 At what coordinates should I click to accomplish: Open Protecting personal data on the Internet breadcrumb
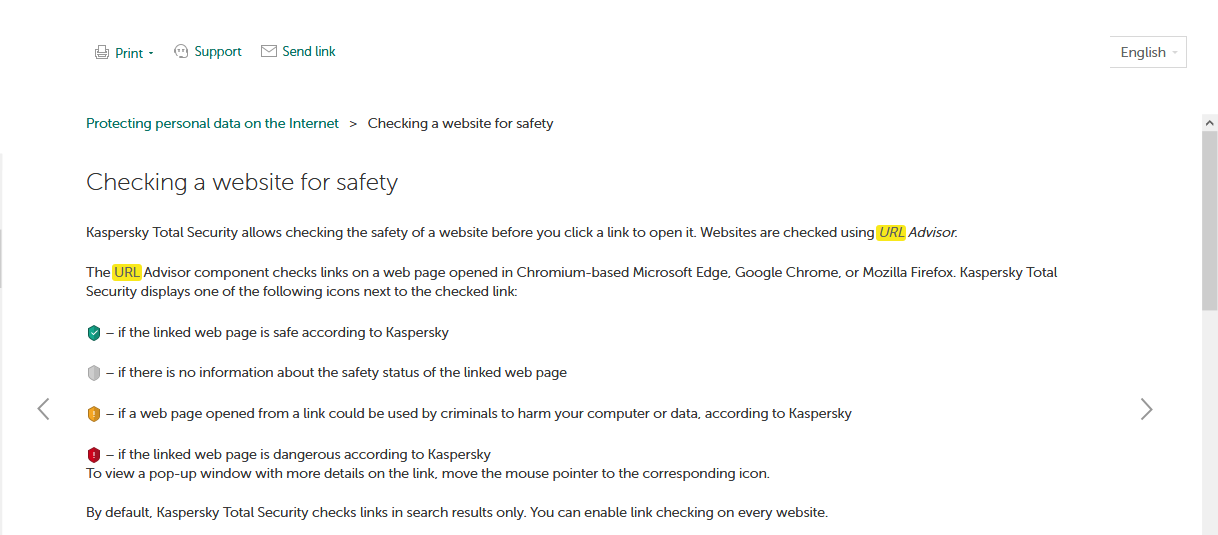[x=212, y=123]
